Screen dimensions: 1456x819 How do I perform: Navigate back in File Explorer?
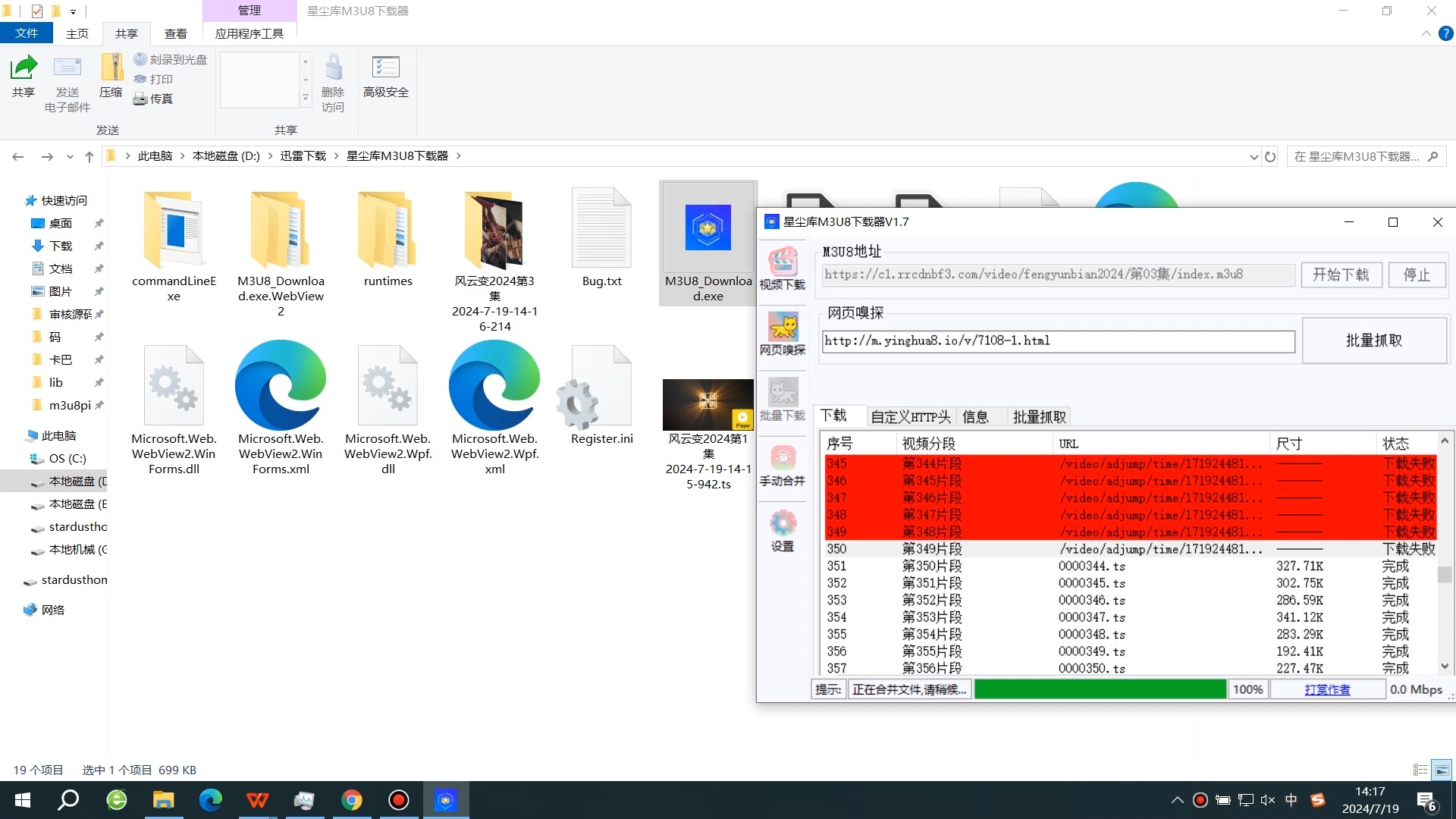tap(18, 157)
